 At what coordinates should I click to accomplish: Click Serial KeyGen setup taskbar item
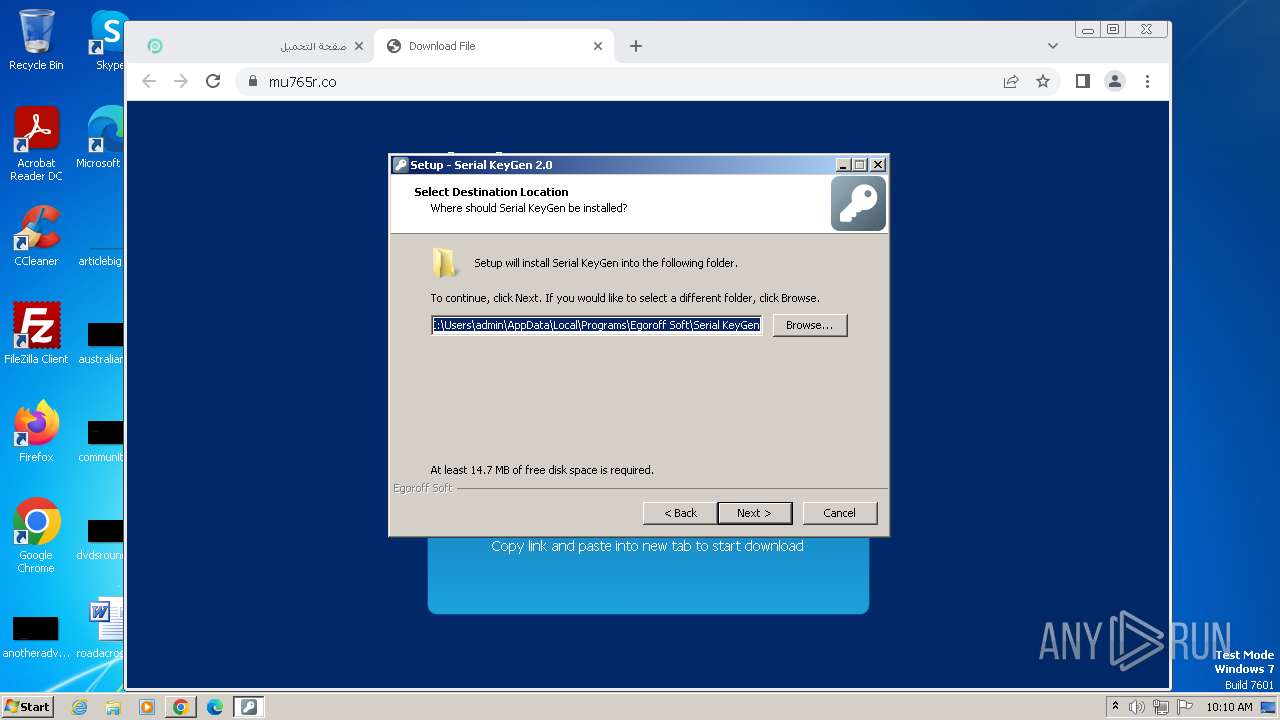coord(249,707)
